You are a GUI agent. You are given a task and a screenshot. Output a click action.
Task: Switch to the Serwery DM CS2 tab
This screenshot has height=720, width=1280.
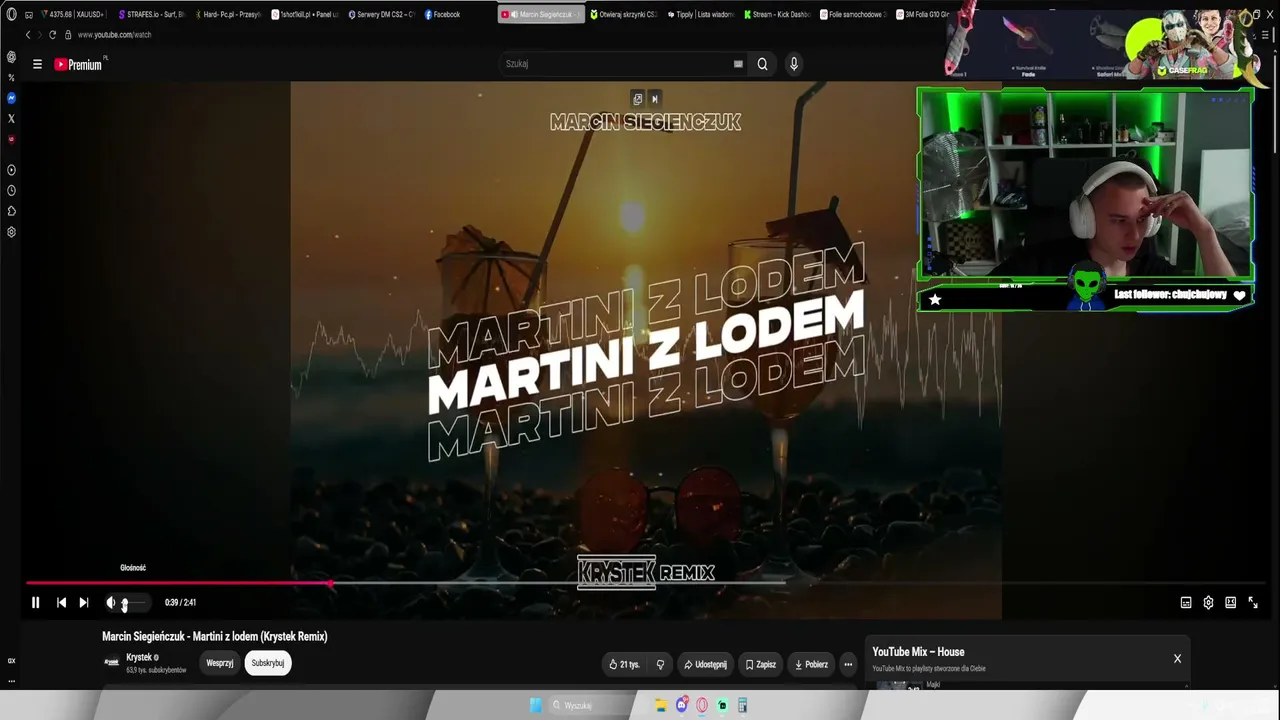[381, 15]
